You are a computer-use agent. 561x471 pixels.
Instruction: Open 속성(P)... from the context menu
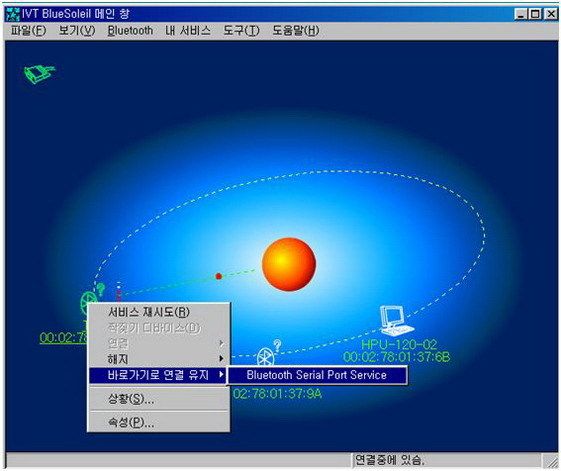(158, 422)
